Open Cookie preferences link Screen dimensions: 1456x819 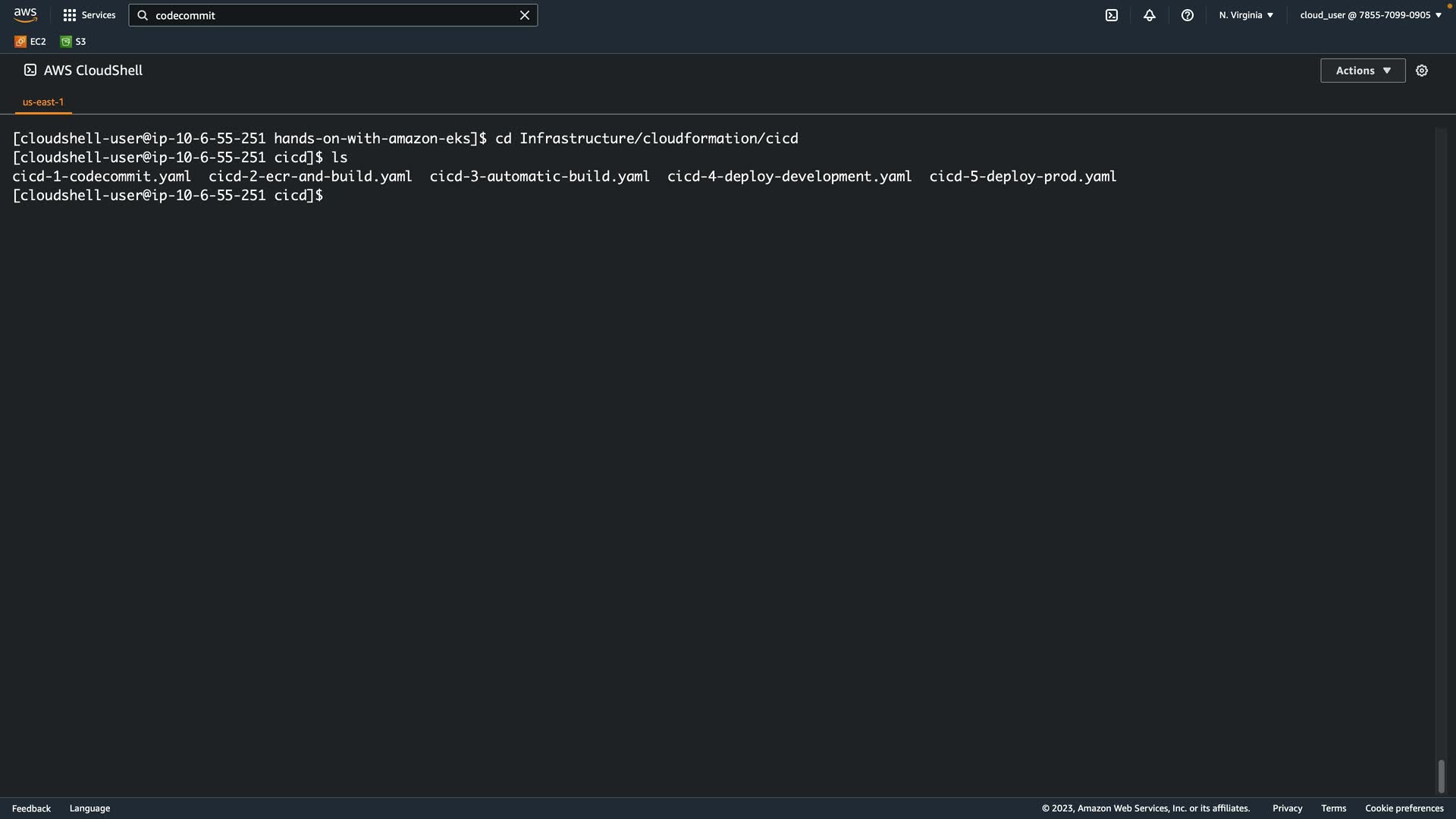(x=1404, y=808)
